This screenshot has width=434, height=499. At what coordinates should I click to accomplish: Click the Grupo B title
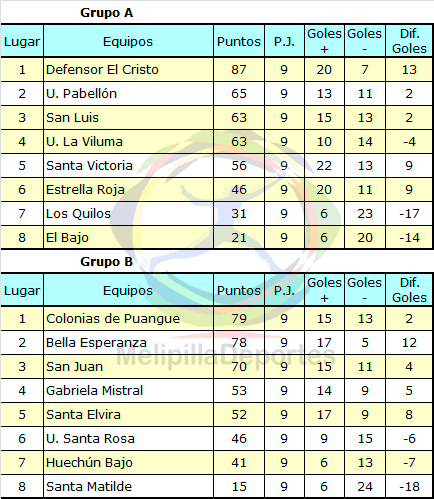(x=106, y=262)
